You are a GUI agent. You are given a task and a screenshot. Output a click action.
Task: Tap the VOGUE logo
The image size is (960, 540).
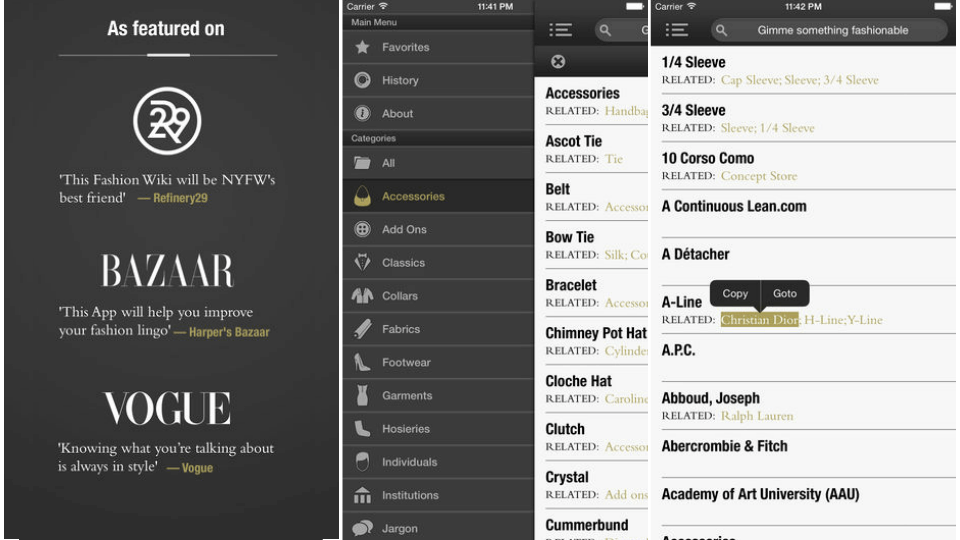[x=167, y=408]
